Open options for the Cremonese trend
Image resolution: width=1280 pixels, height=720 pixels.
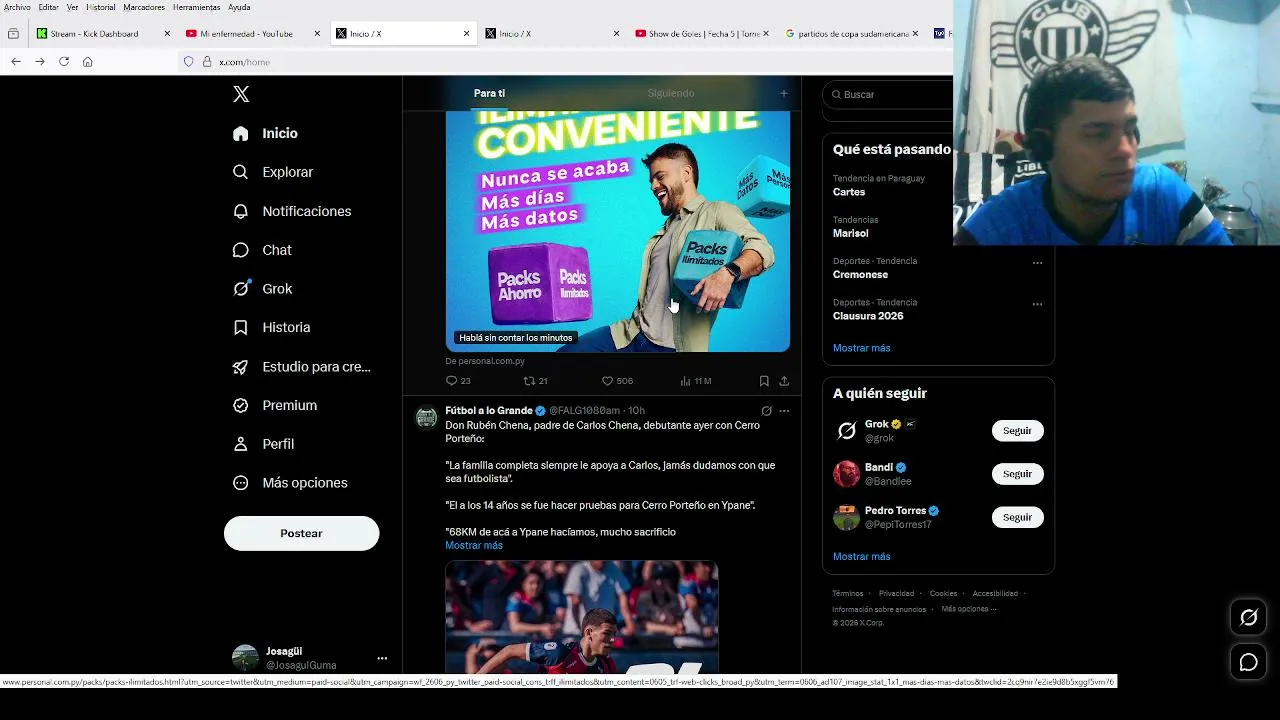(1037, 263)
